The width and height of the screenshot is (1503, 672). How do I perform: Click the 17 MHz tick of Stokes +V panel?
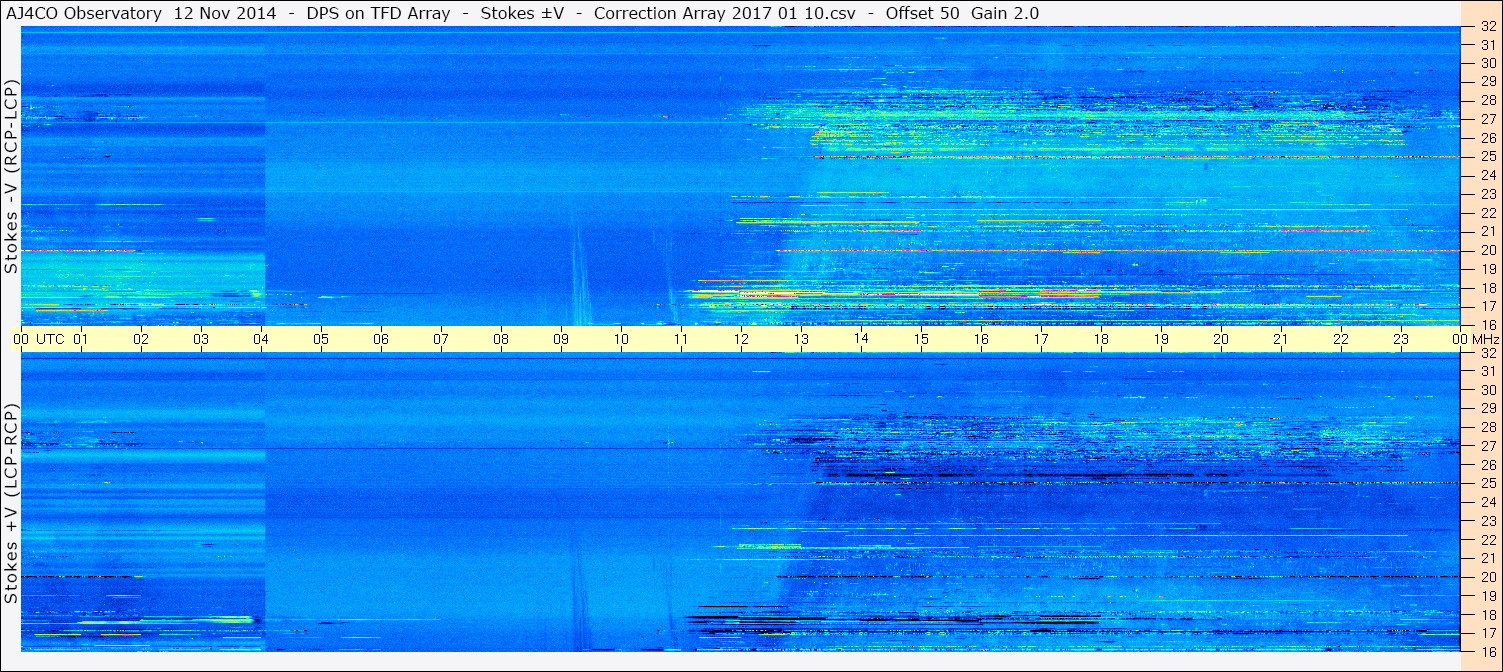pos(1487,633)
